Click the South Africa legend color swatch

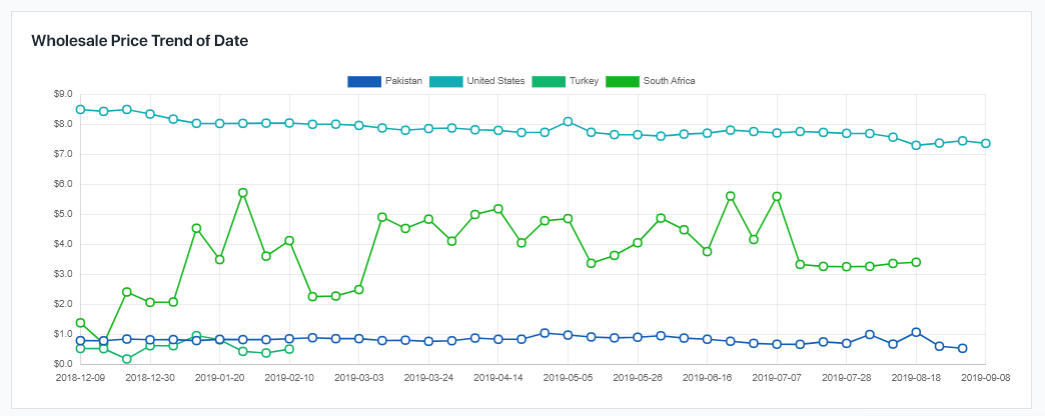[623, 81]
